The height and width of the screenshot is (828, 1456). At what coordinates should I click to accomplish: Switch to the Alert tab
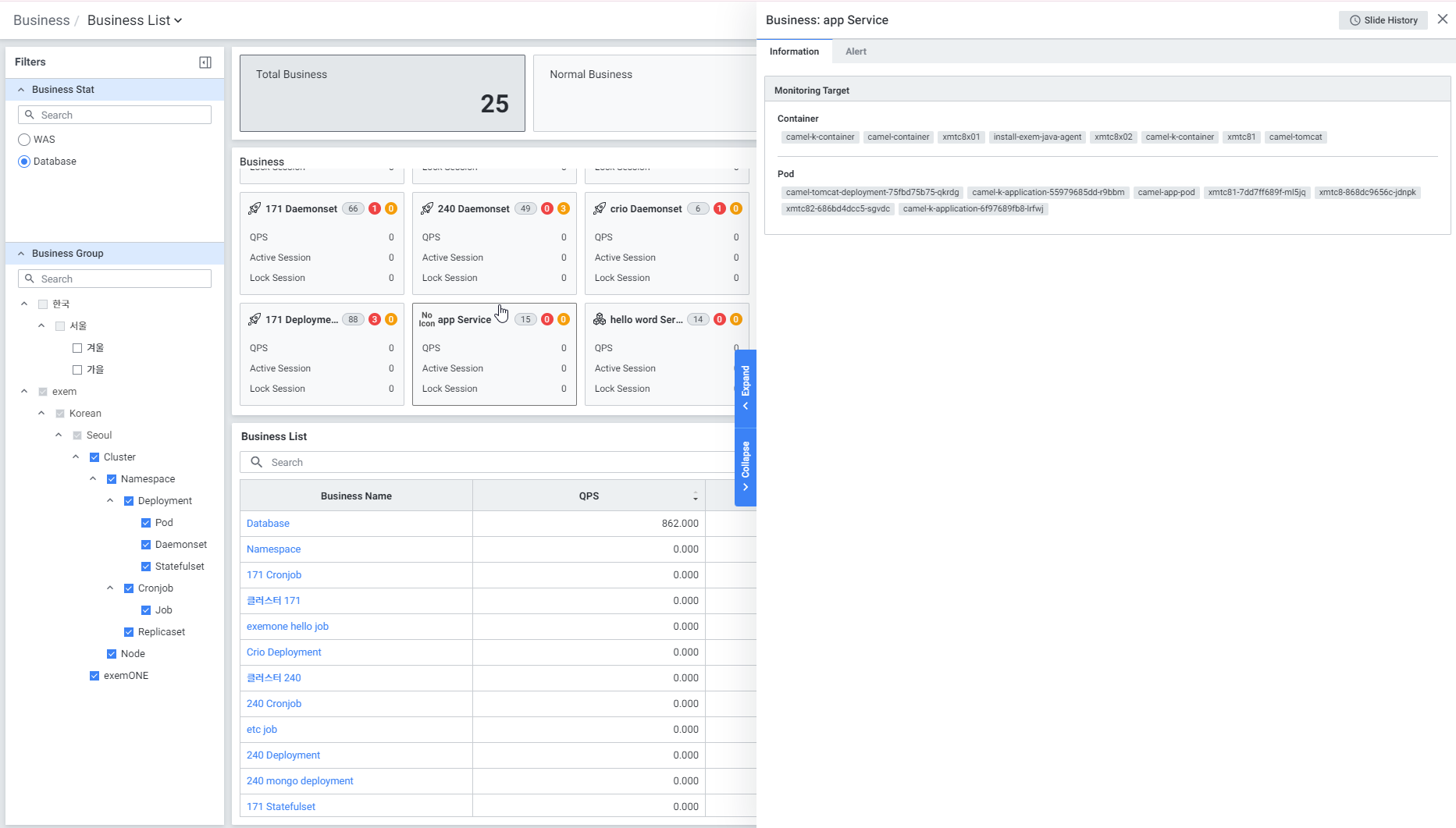856,52
